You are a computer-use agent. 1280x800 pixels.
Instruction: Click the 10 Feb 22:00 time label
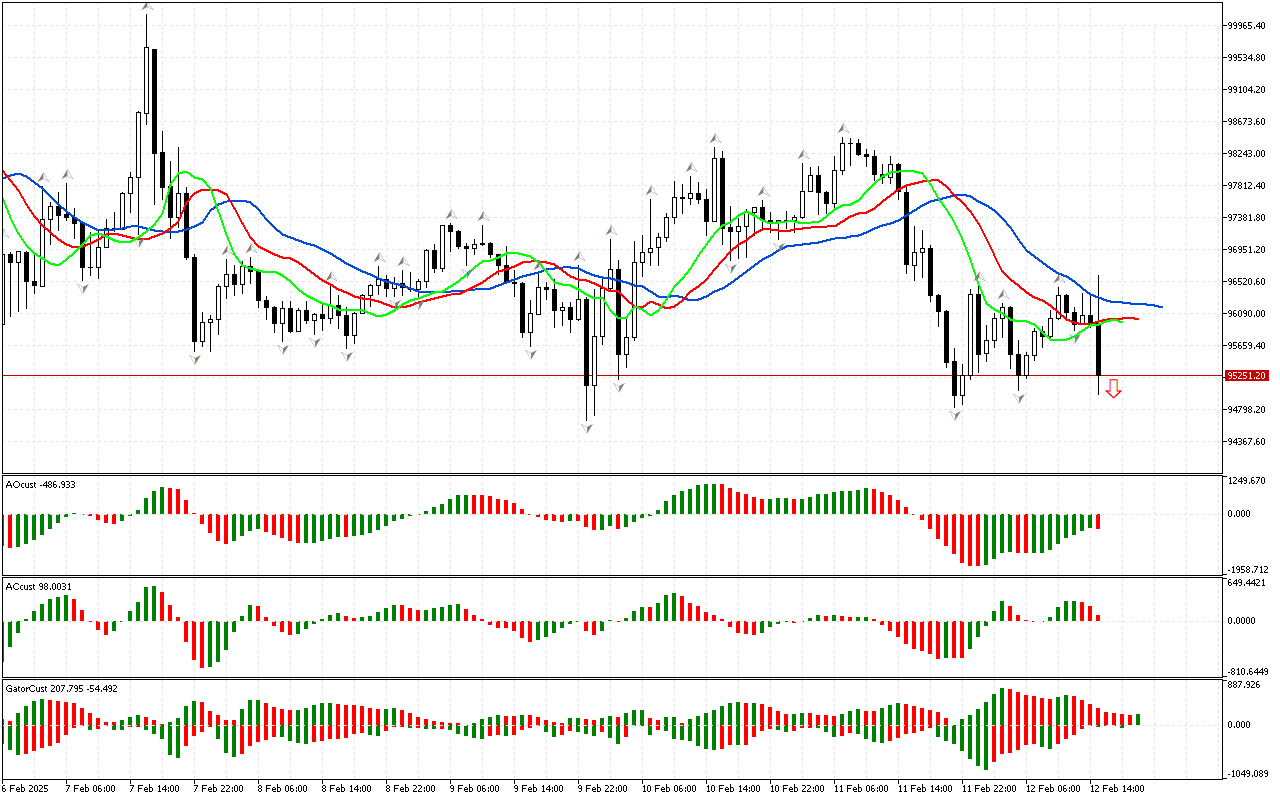[x=796, y=788]
